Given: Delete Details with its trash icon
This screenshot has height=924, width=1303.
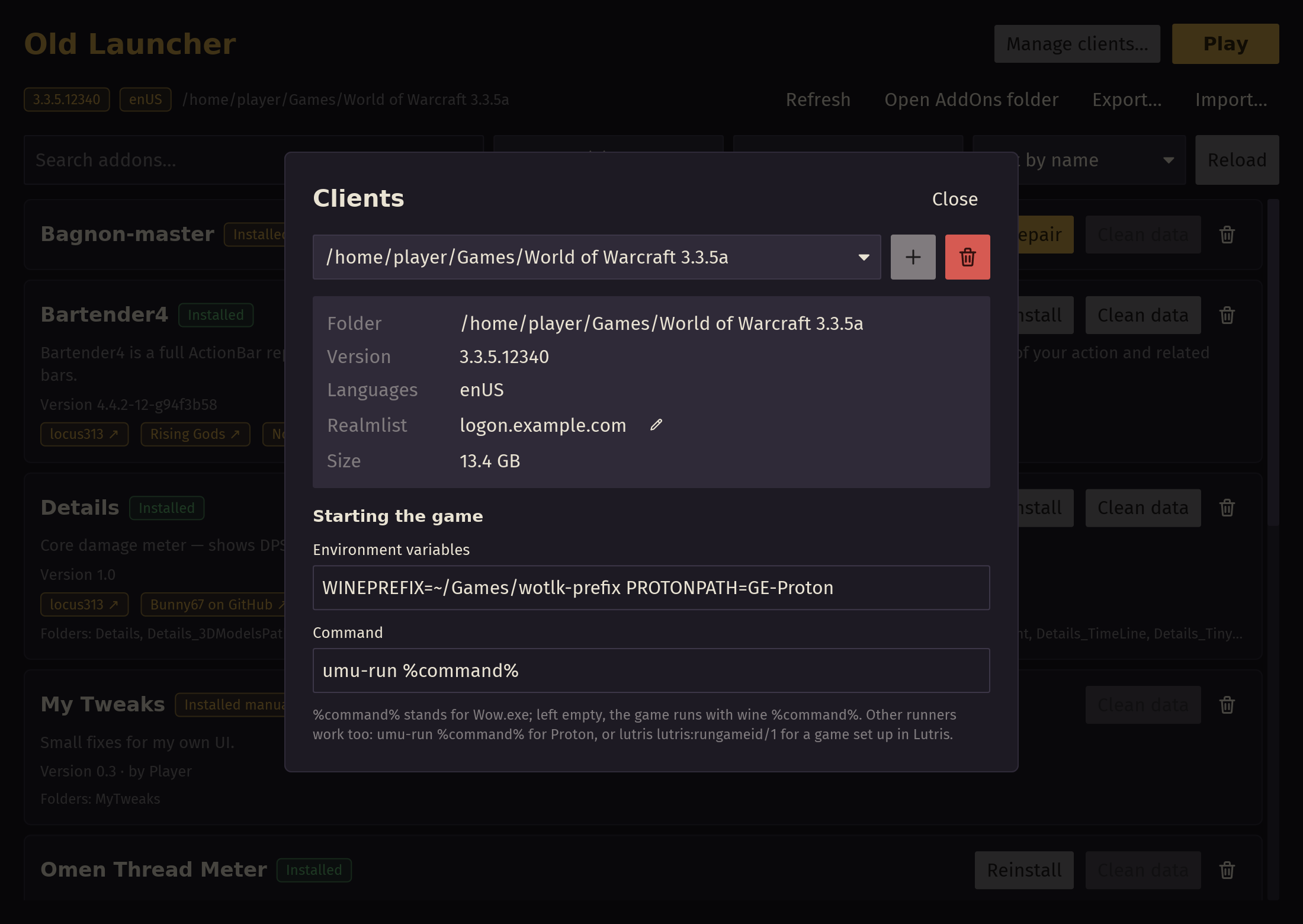Looking at the screenshot, I should [1227, 508].
